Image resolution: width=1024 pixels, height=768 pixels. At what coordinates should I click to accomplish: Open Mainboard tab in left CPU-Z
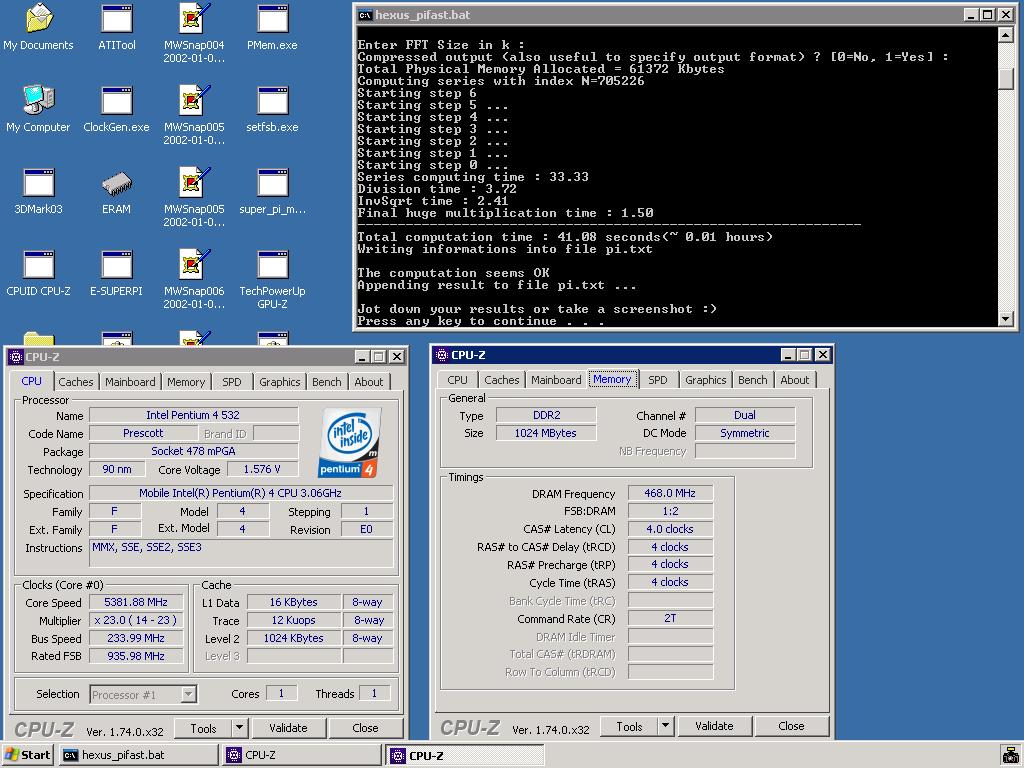pos(130,382)
